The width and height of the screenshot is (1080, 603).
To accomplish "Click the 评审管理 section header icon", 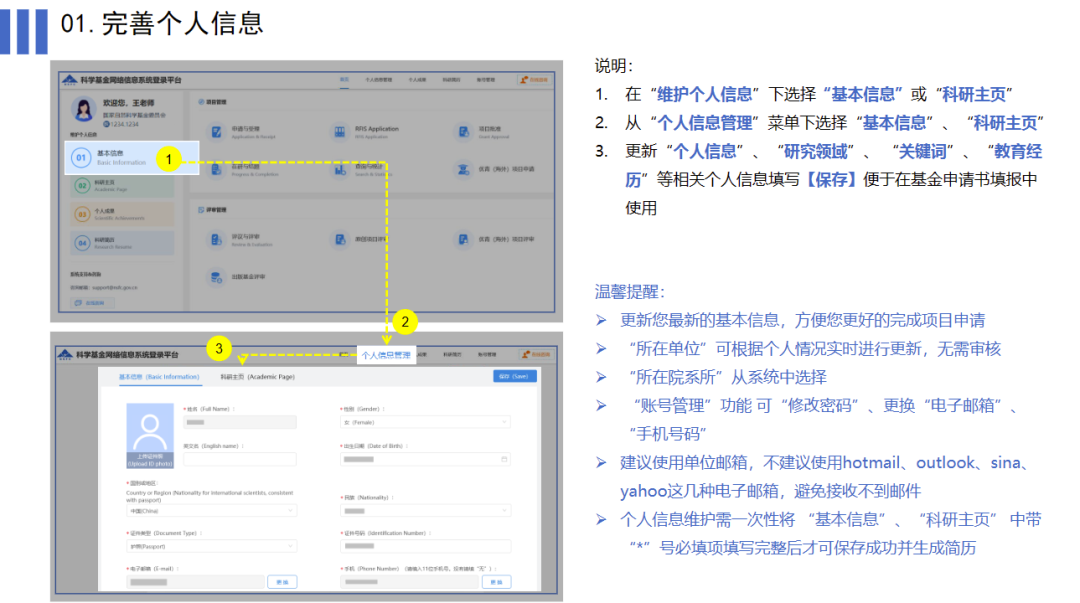I will click(201, 209).
